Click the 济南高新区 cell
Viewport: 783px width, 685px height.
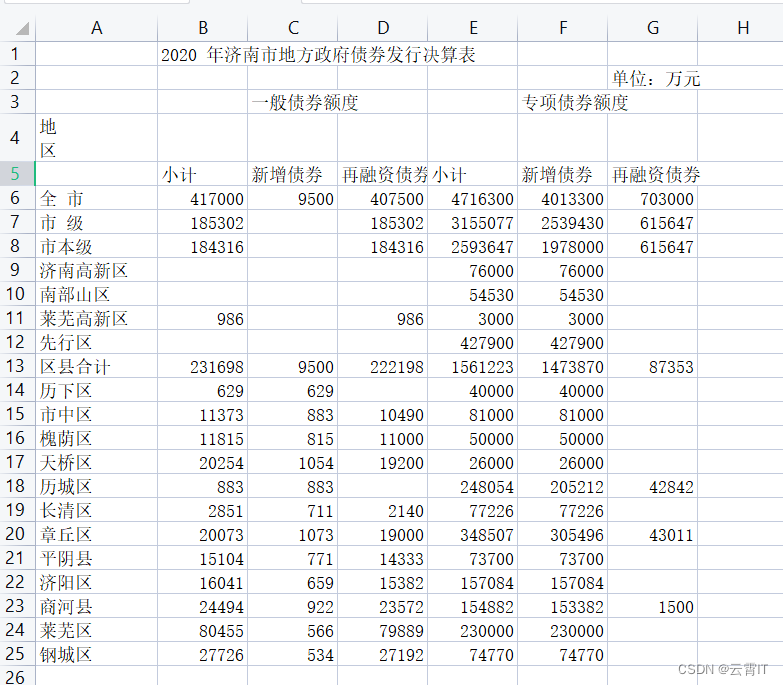tap(96, 270)
